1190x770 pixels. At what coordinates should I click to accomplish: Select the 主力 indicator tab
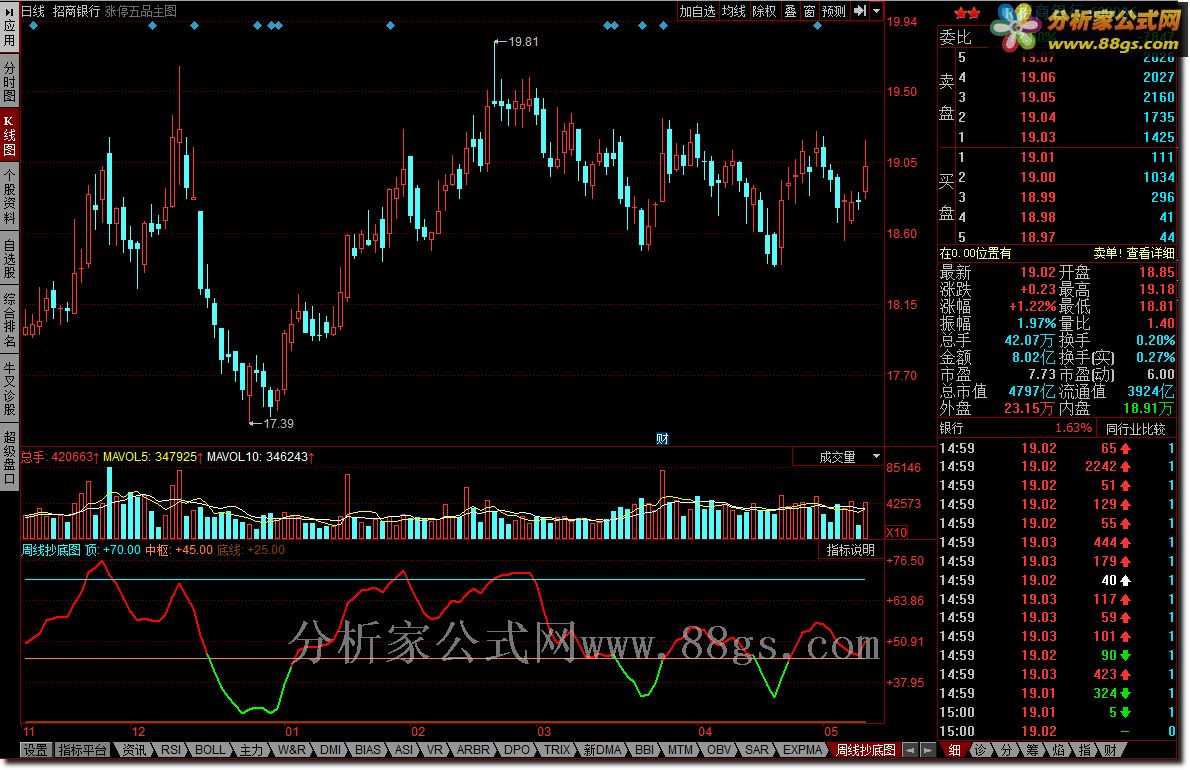coord(251,750)
